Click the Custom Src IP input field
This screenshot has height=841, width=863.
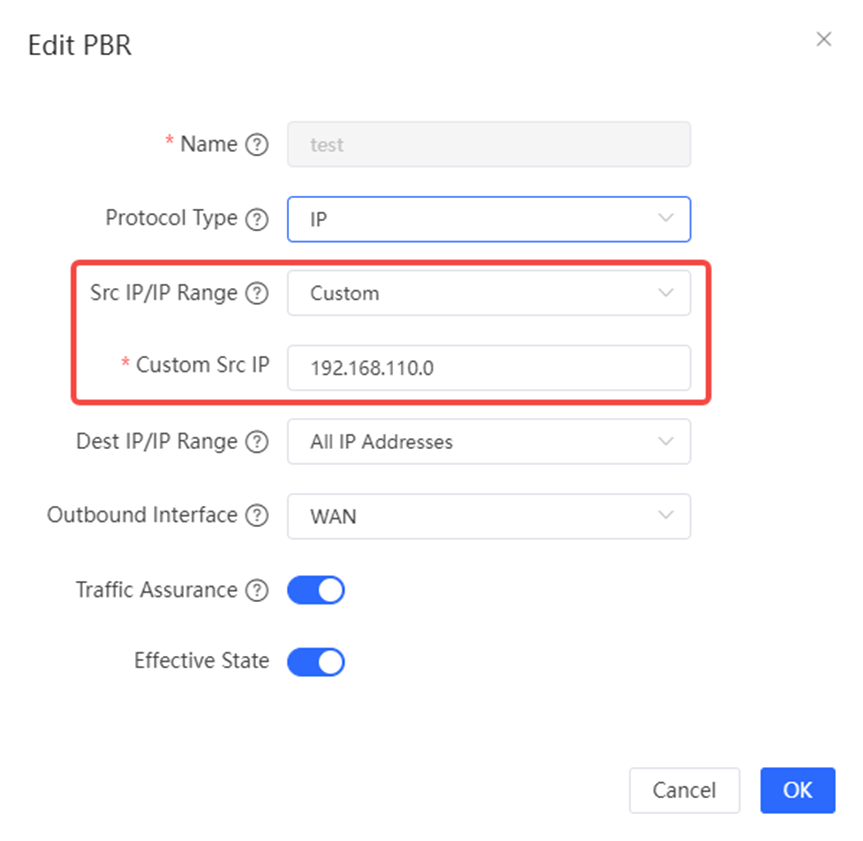coord(489,368)
